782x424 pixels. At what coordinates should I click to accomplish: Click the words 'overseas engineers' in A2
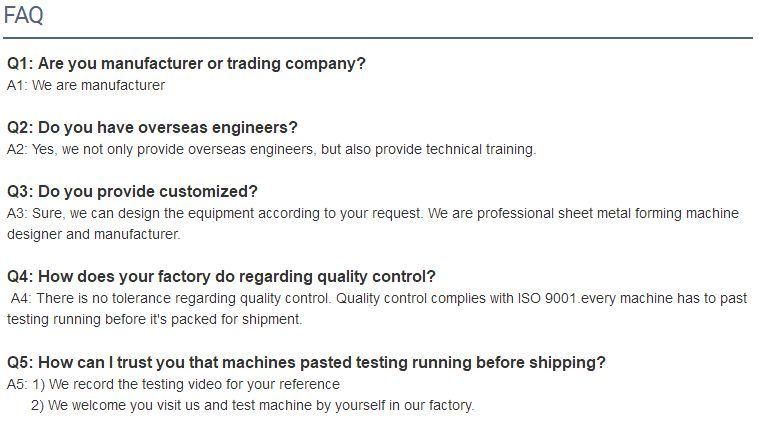252,149
